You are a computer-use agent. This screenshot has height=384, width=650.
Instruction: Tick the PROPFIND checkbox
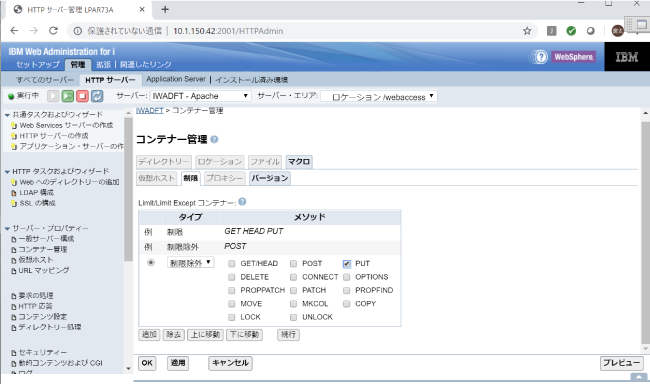coord(347,290)
